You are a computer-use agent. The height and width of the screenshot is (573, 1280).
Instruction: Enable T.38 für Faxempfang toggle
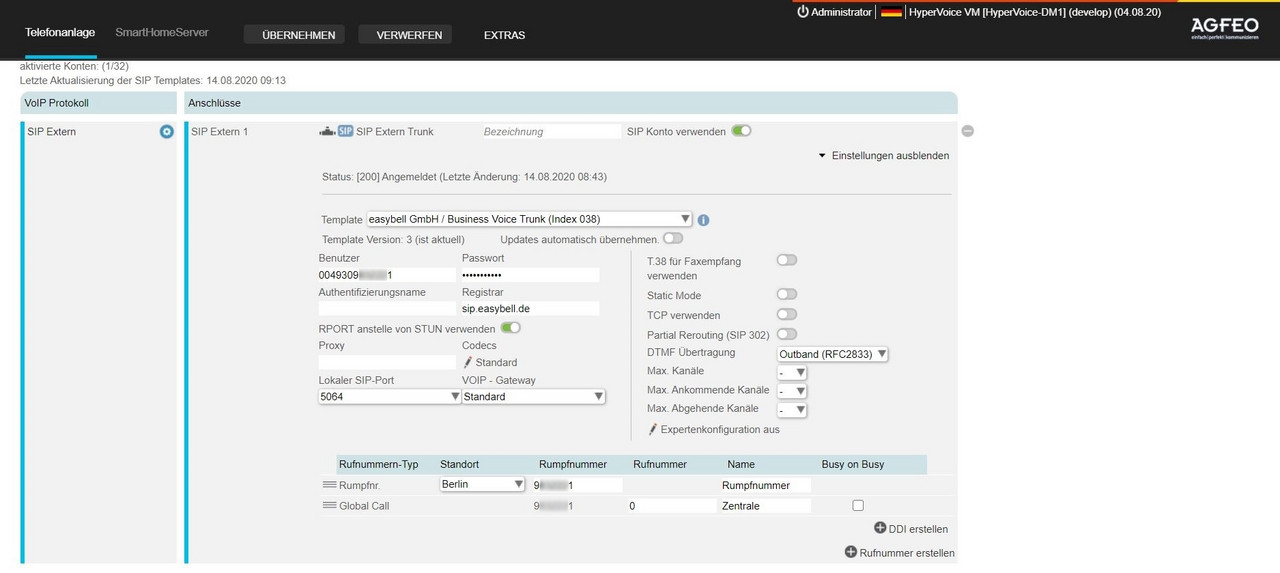pyautogui.click(x=787, y=260)
